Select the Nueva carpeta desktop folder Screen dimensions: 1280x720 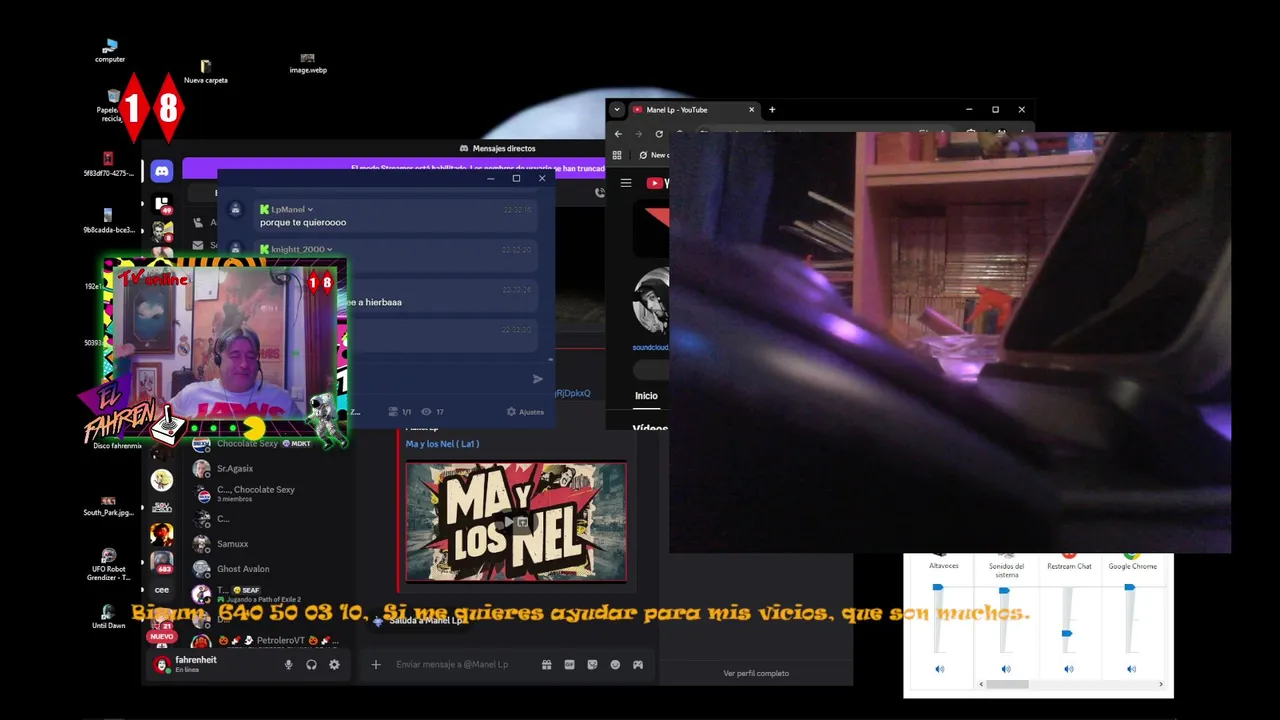pyautogui.click(x=205, y=71)
